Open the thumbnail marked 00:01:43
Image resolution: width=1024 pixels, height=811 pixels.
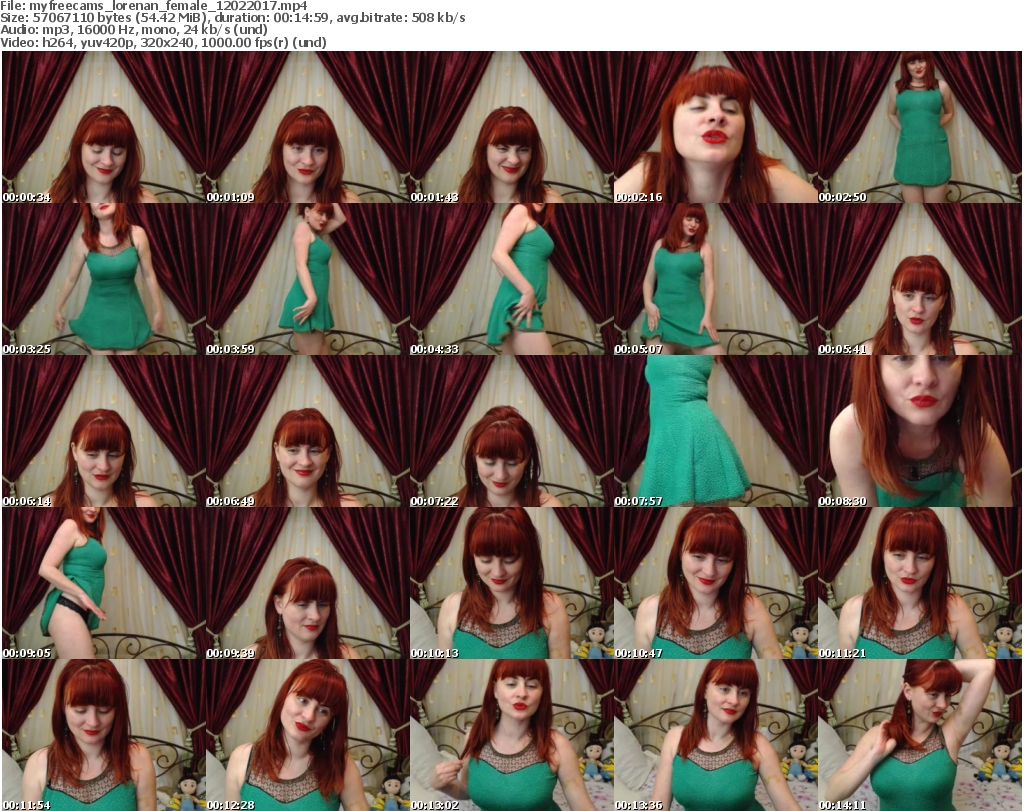pos(511,127)
